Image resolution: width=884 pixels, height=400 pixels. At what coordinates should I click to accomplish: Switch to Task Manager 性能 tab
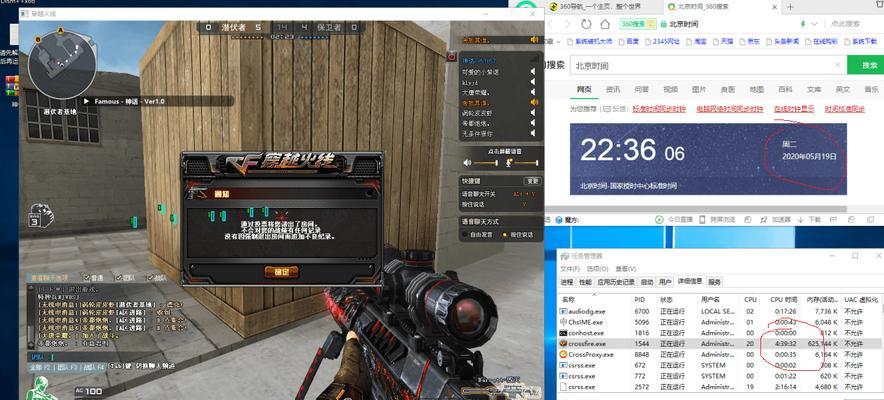pyautogui.click(x=585, y=282)
